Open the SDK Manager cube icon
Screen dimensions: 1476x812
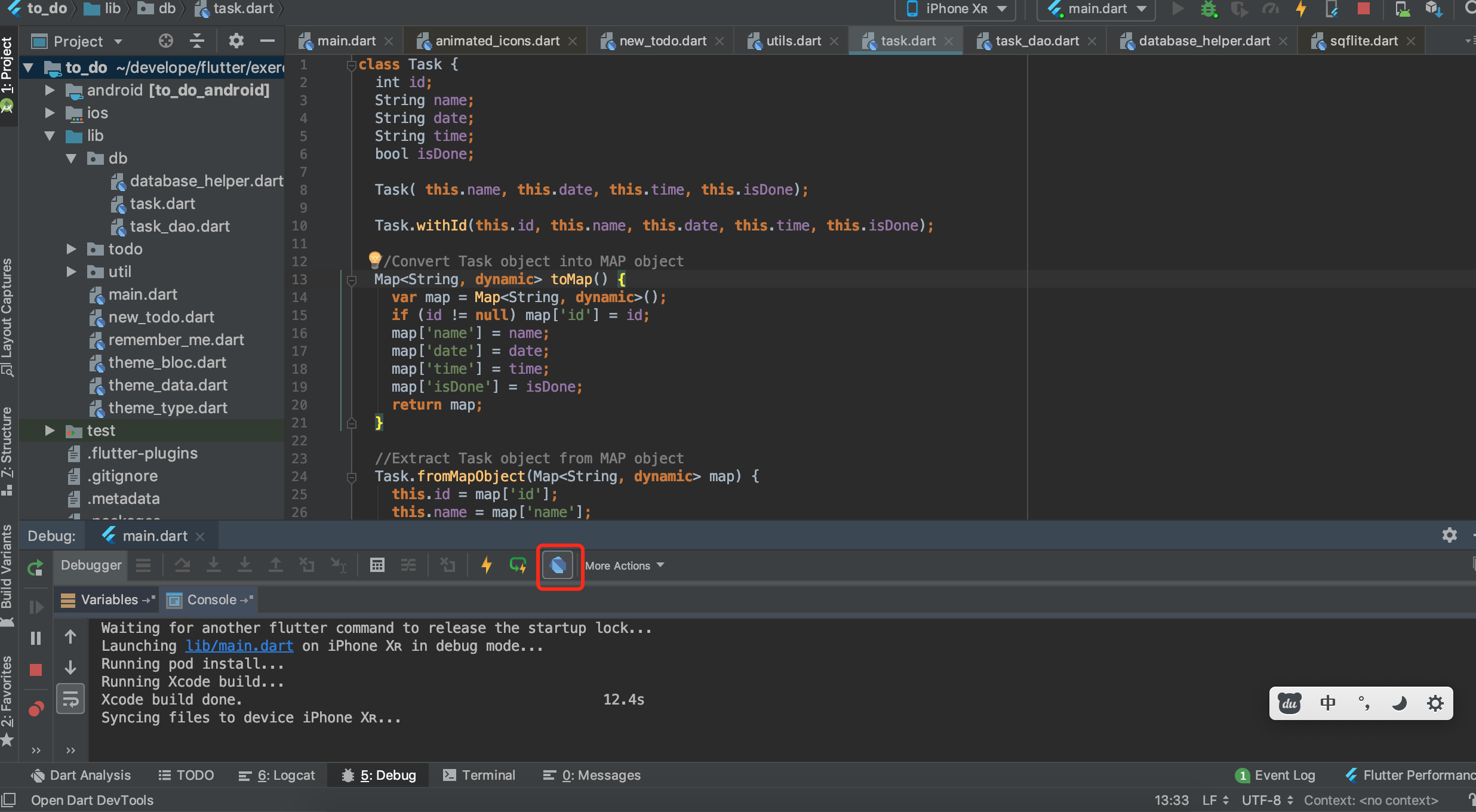pyautogui.click(x=1434, y=9)
